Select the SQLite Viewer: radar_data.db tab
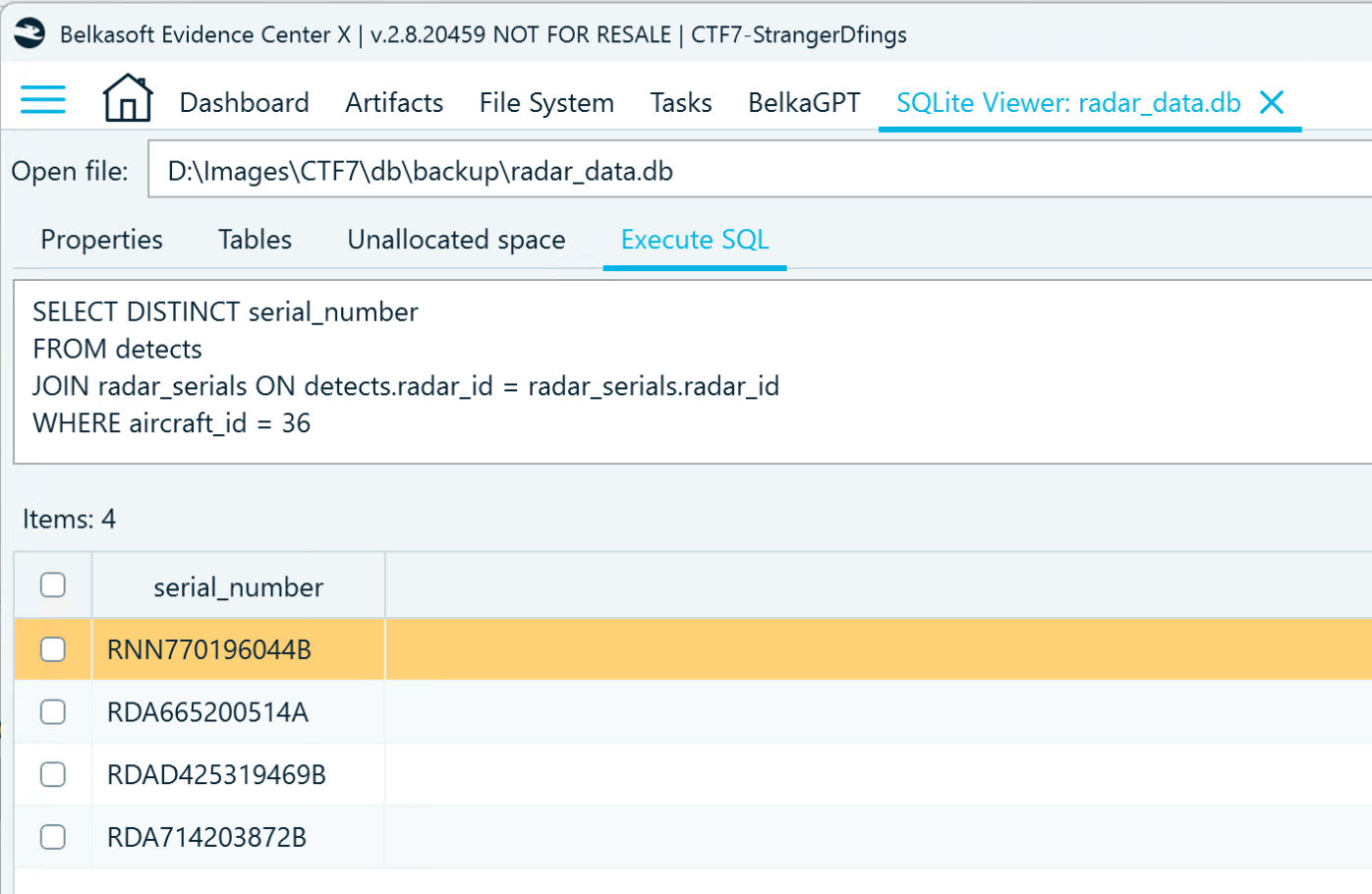The height and width of the screenshot is (894, 1372). coord(1068,102)
